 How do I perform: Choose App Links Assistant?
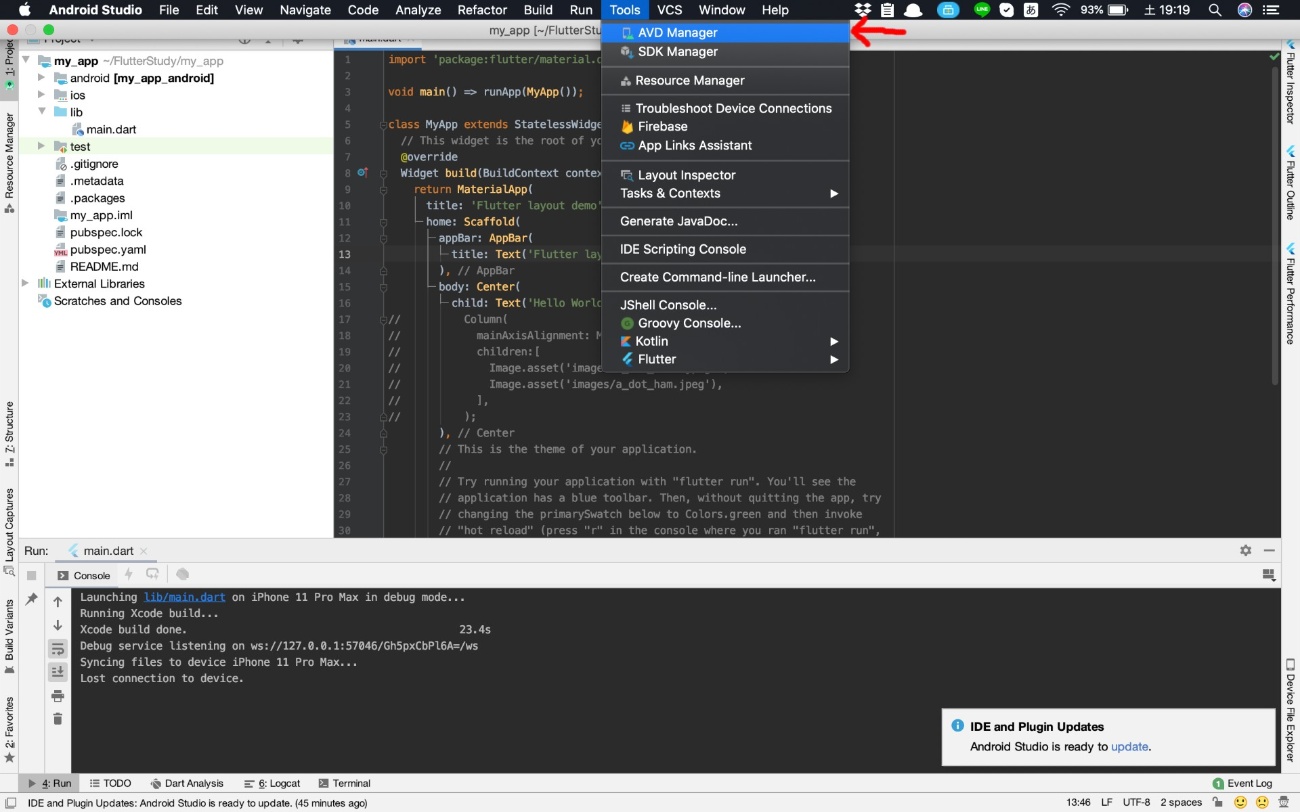coord(725,146)
